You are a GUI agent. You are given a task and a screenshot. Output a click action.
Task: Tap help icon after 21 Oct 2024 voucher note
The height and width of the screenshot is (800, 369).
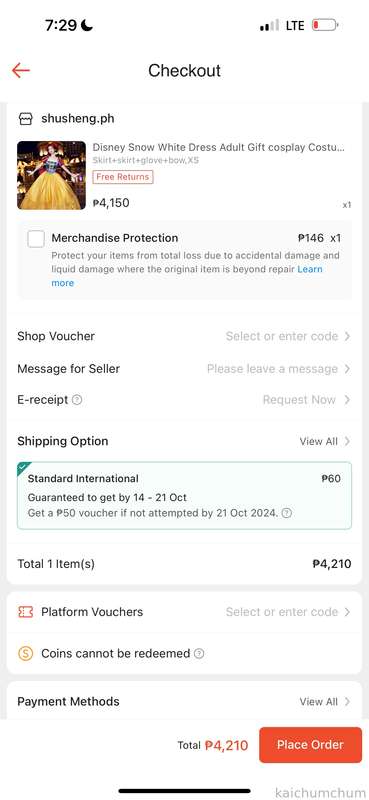coord(287,513)
